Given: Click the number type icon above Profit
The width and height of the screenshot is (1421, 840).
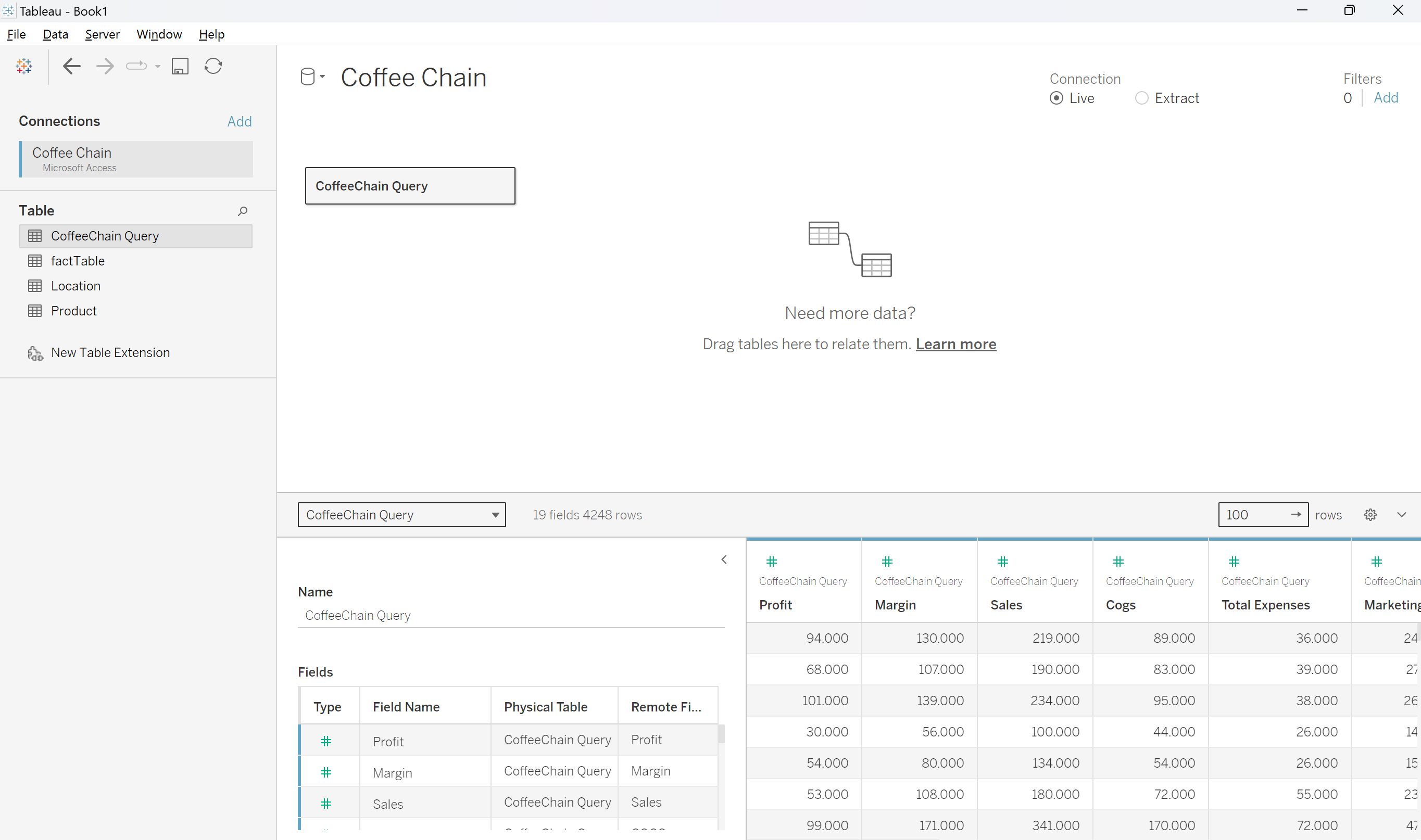Looking at the screenshot, I should [771, 562].
